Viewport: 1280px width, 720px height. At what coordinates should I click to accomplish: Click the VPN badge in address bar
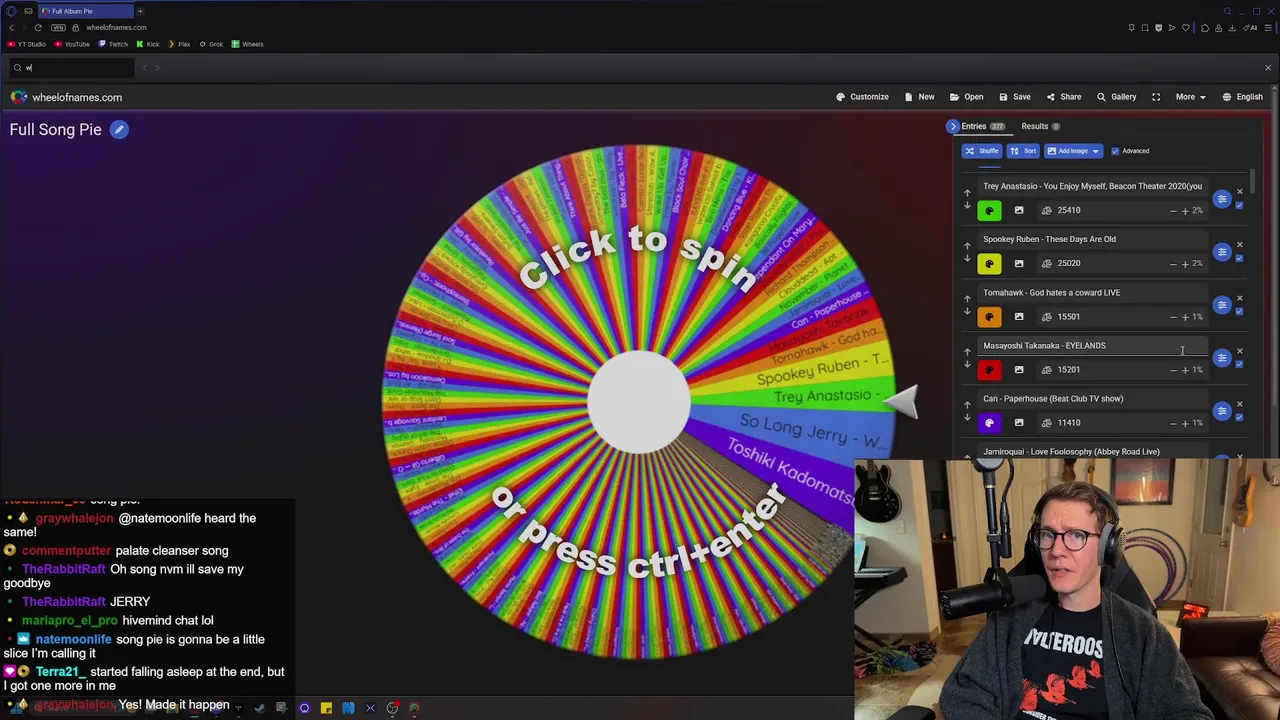pyautogui.click(x=59, y=28)
